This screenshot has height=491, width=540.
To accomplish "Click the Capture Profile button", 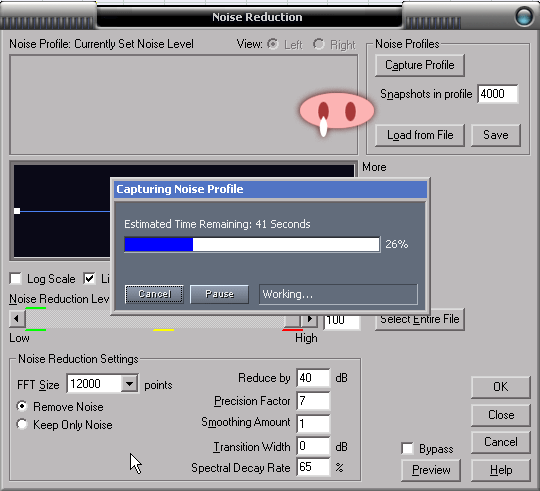I will pos(420,65).
